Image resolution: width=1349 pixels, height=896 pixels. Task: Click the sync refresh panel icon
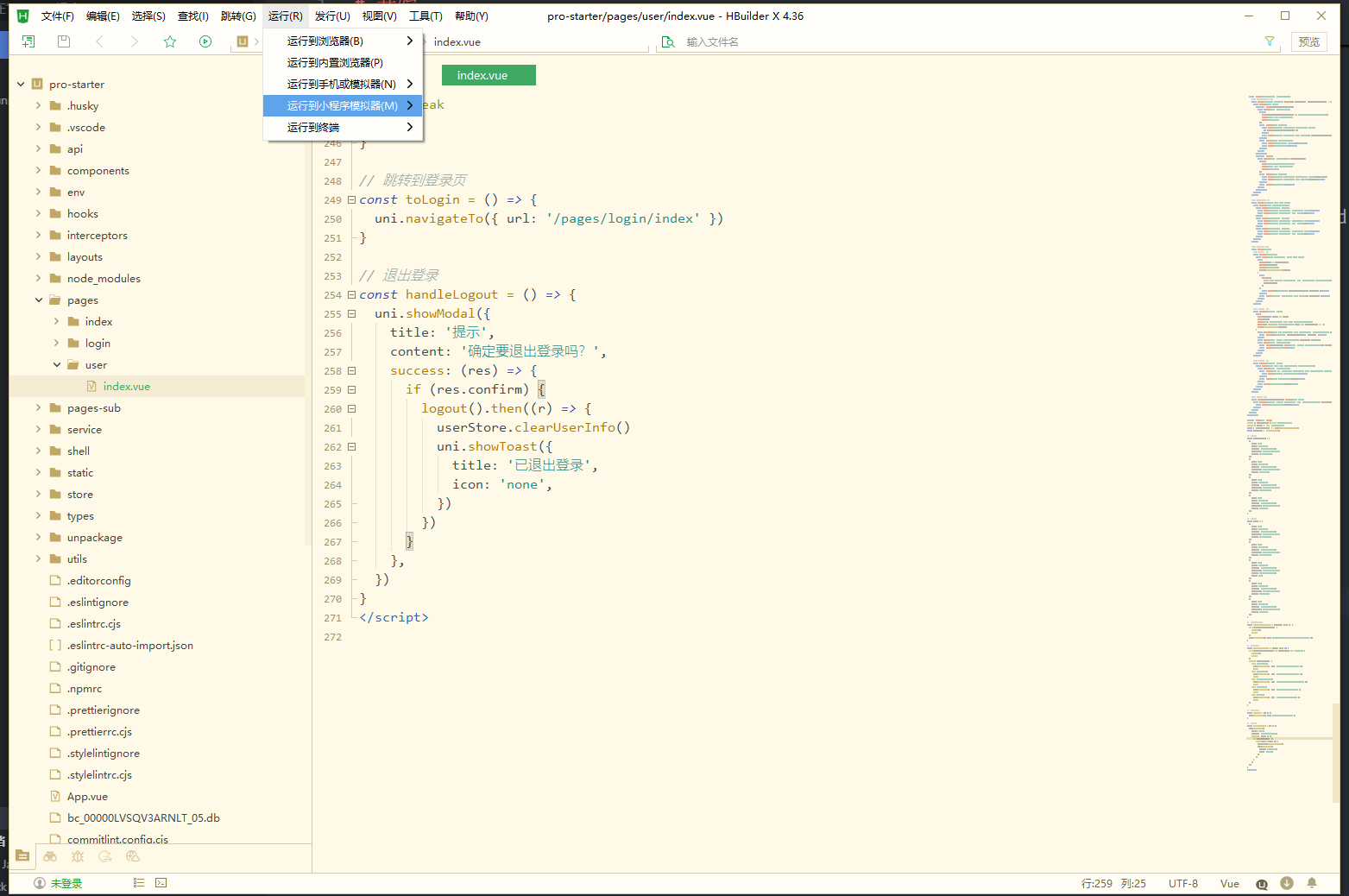pyautogui.click(x=105, y=856)
